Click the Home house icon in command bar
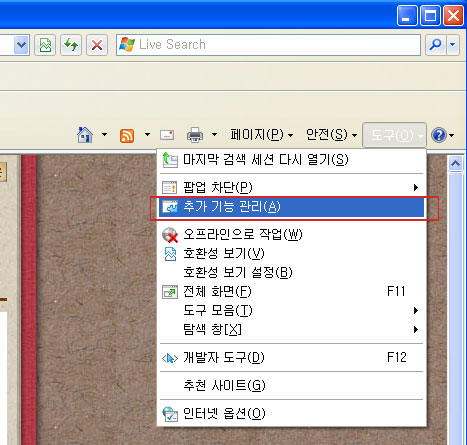The width and height of the screenshot is (467, 445). point(85,135)
